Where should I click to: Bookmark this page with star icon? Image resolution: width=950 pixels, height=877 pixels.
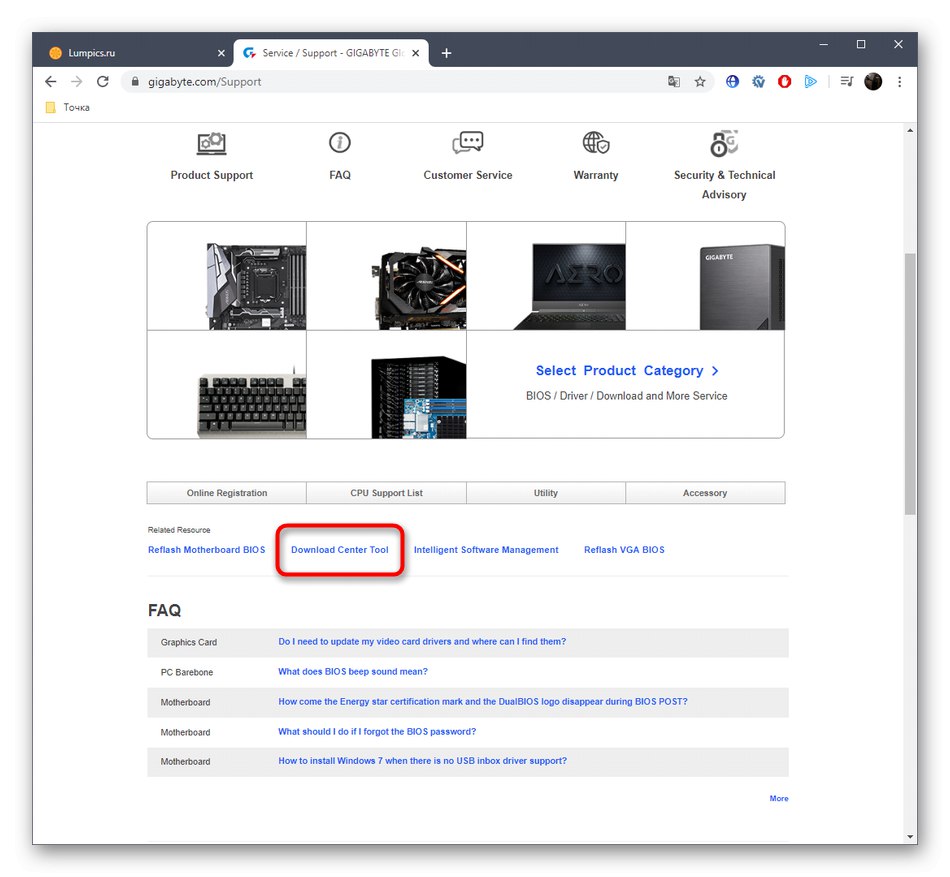coord(700,81)
